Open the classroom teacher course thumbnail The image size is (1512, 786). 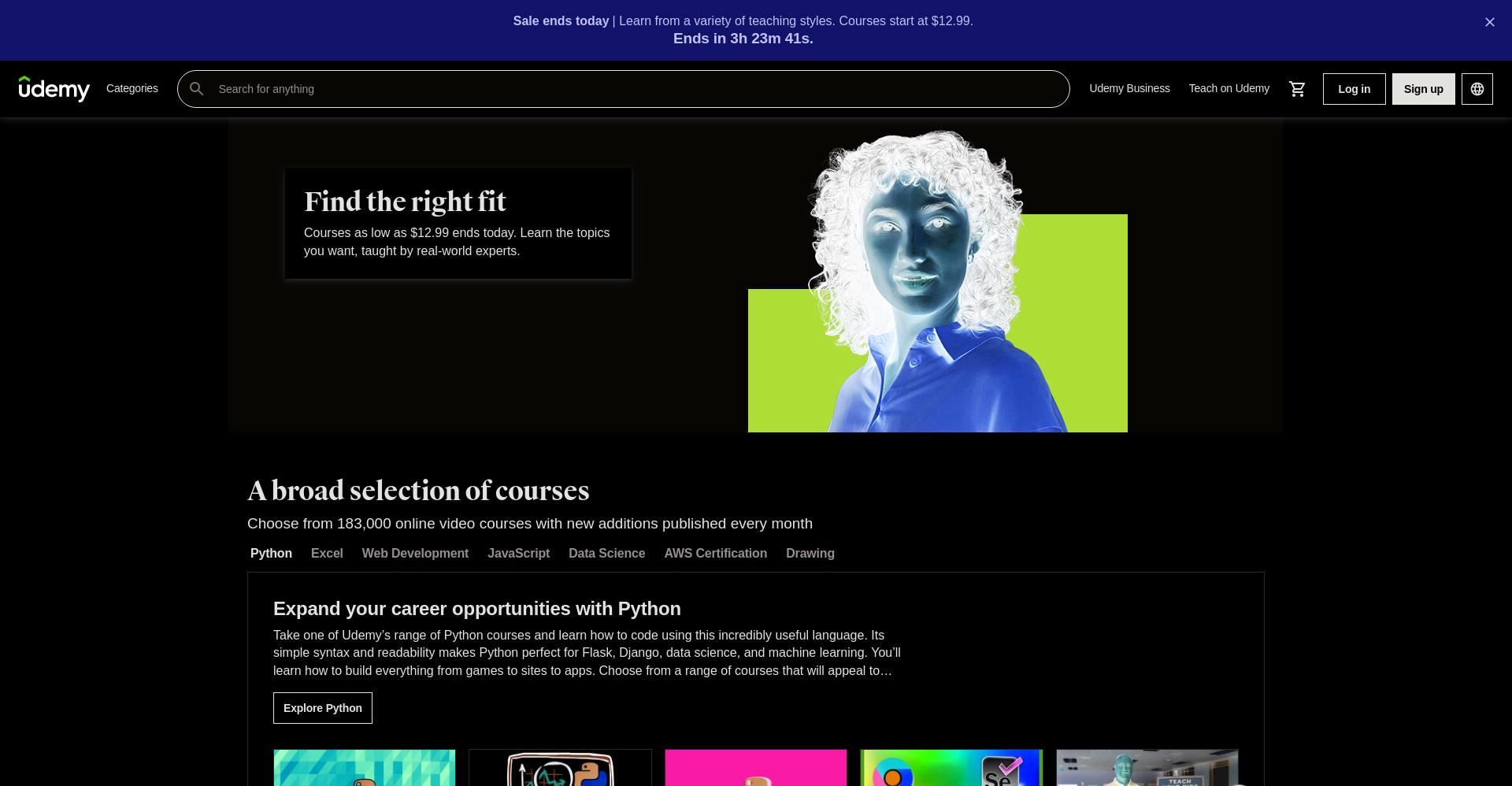(x=1147, y=768)
